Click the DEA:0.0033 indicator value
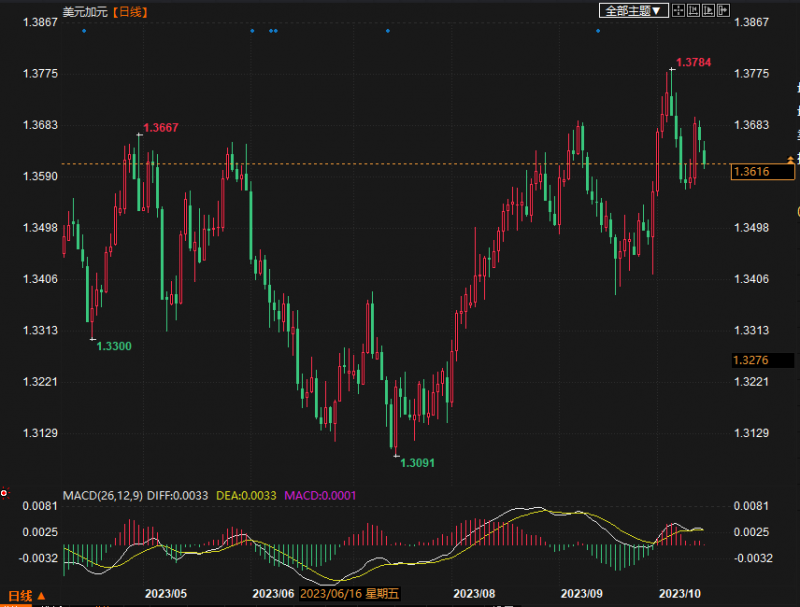This screenshot has width=800, height=607. click(243, 495)
